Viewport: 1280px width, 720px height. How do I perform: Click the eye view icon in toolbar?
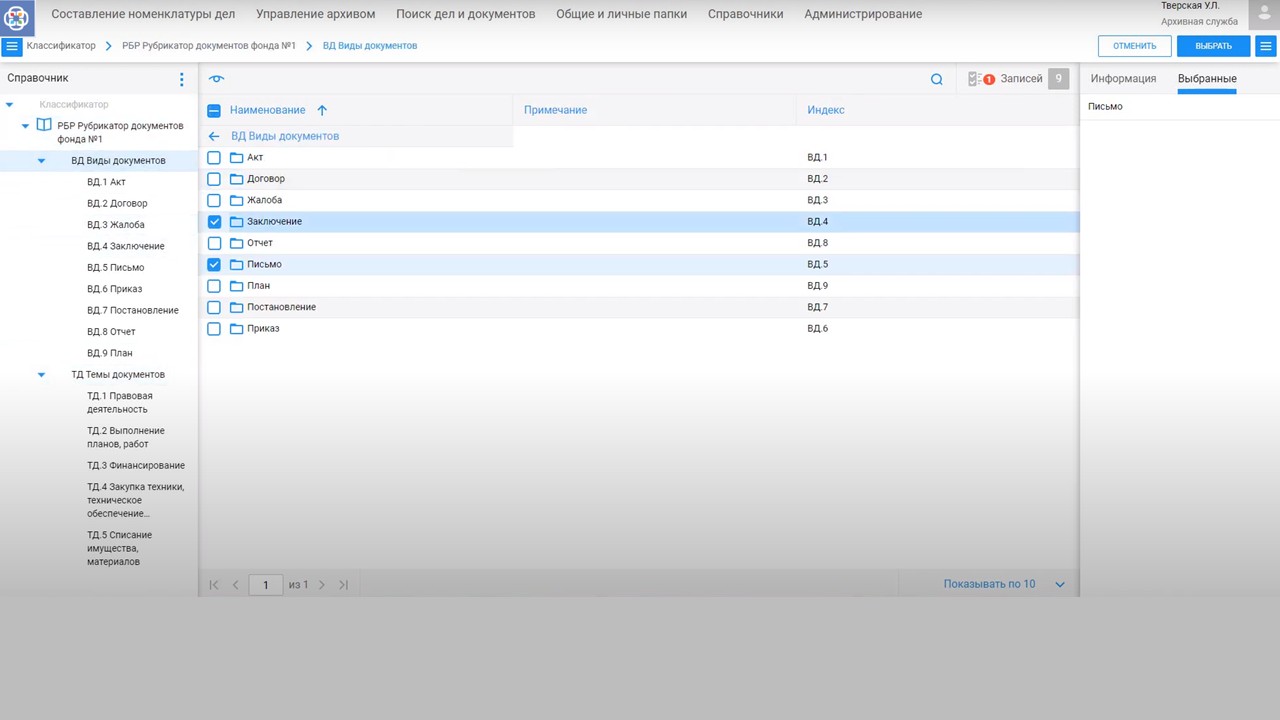tap(216, 79)
